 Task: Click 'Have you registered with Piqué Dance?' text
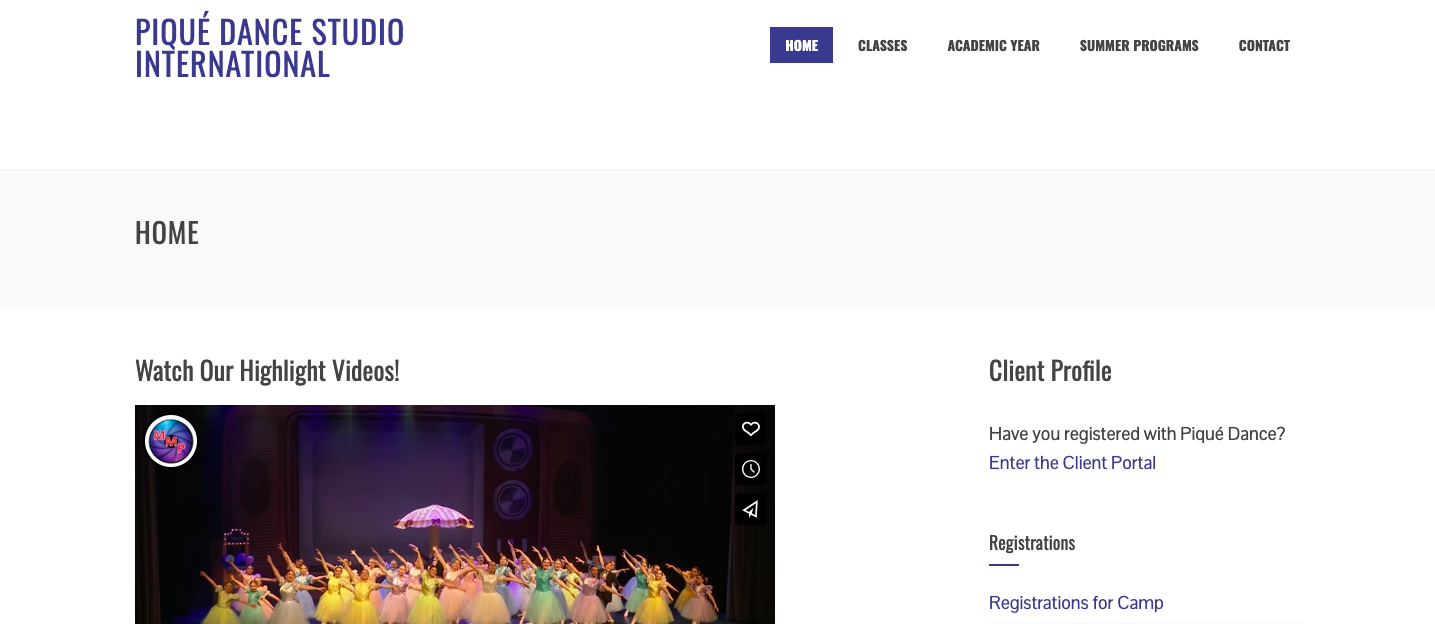pos(1137,434)
